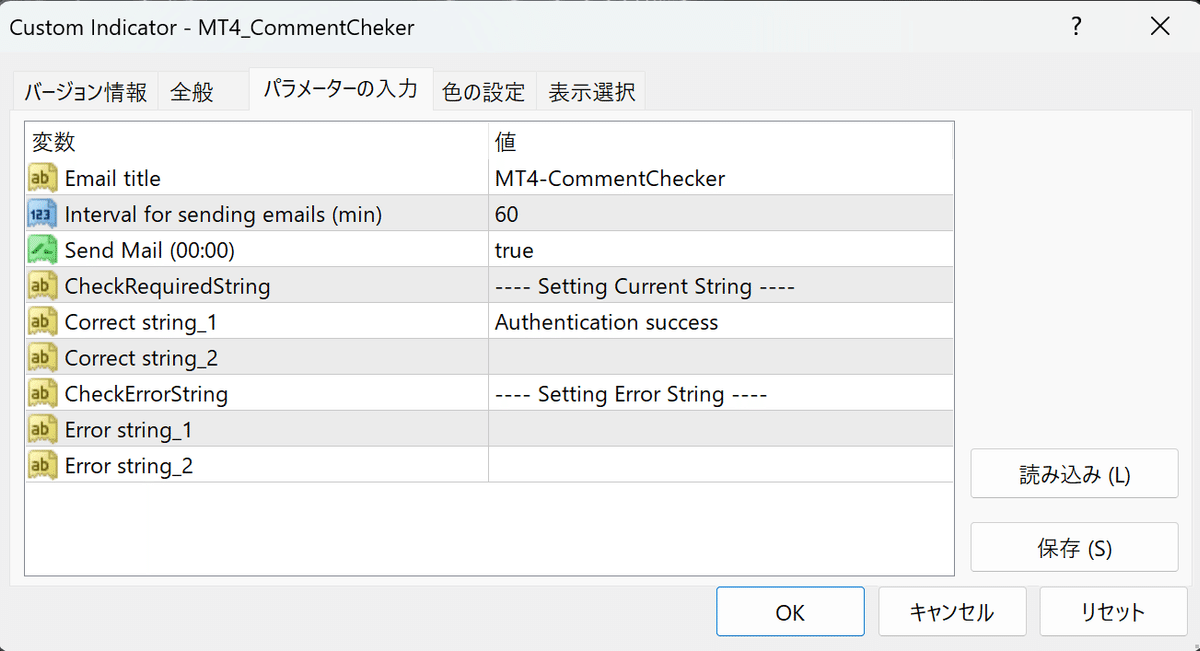Click the string icon beside CheckErrorString

42,394
